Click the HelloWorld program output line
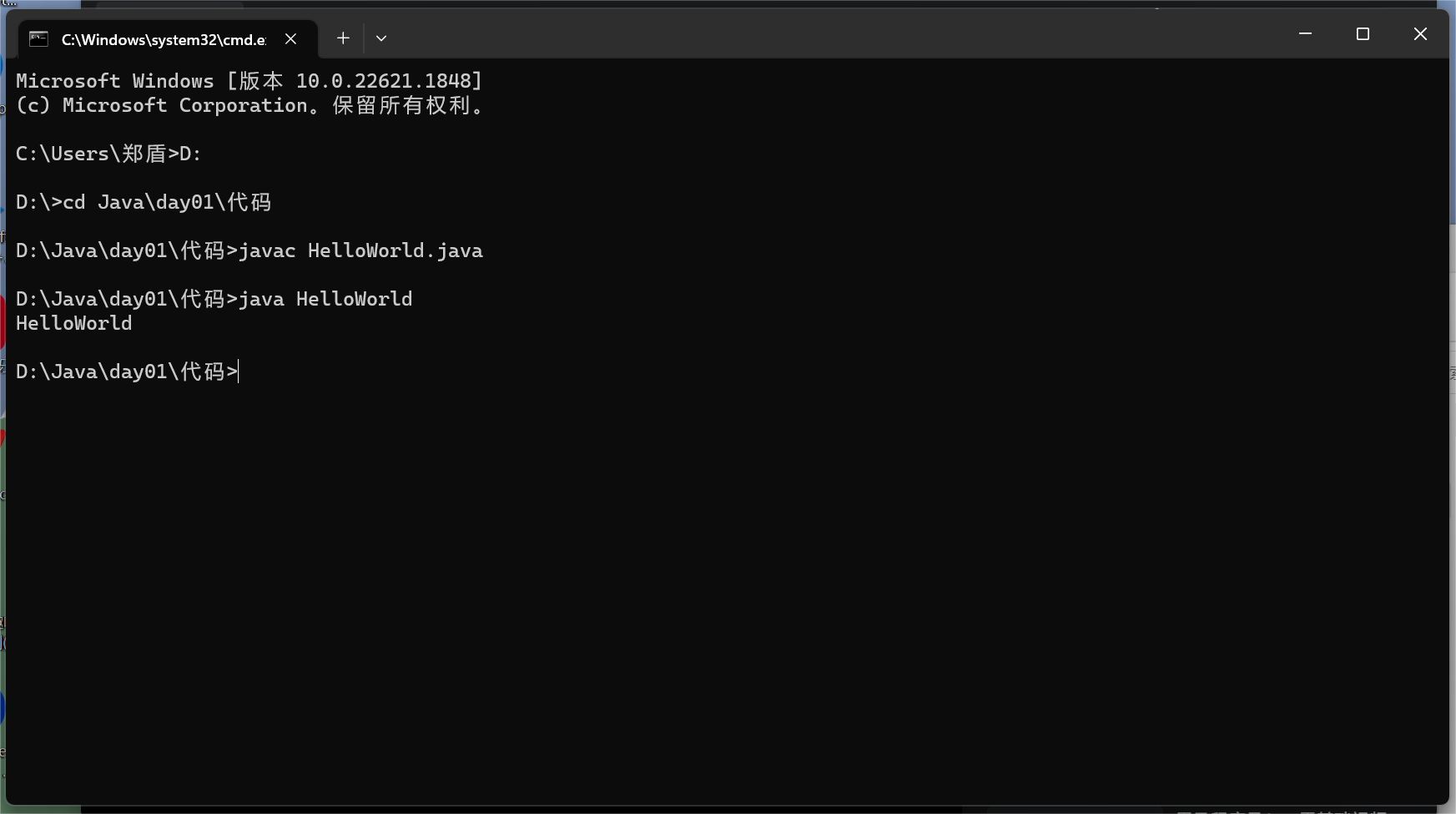This screenshot has width=1456, height=814. coord(73,324)
